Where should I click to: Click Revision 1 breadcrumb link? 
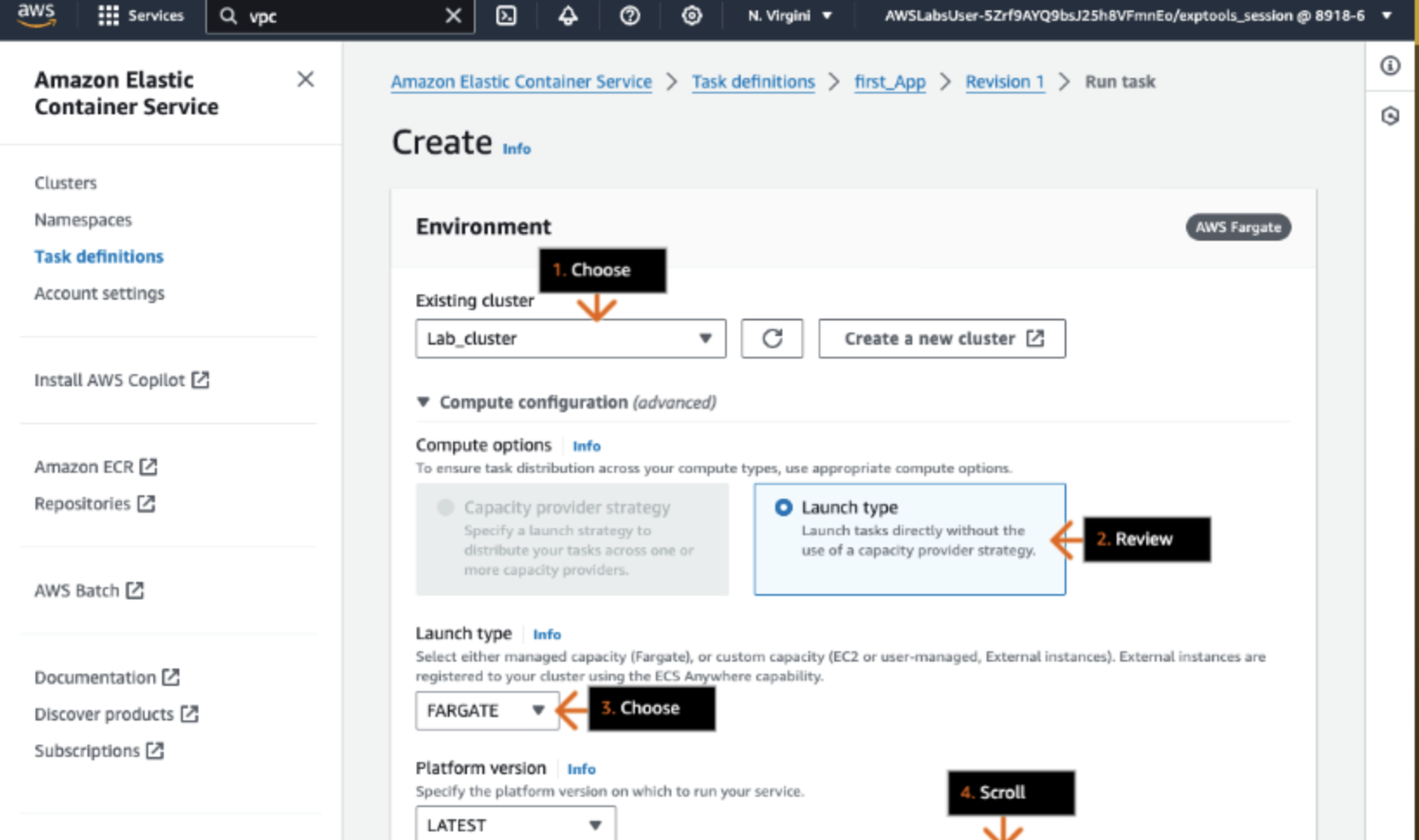[x=1005, y=81]
